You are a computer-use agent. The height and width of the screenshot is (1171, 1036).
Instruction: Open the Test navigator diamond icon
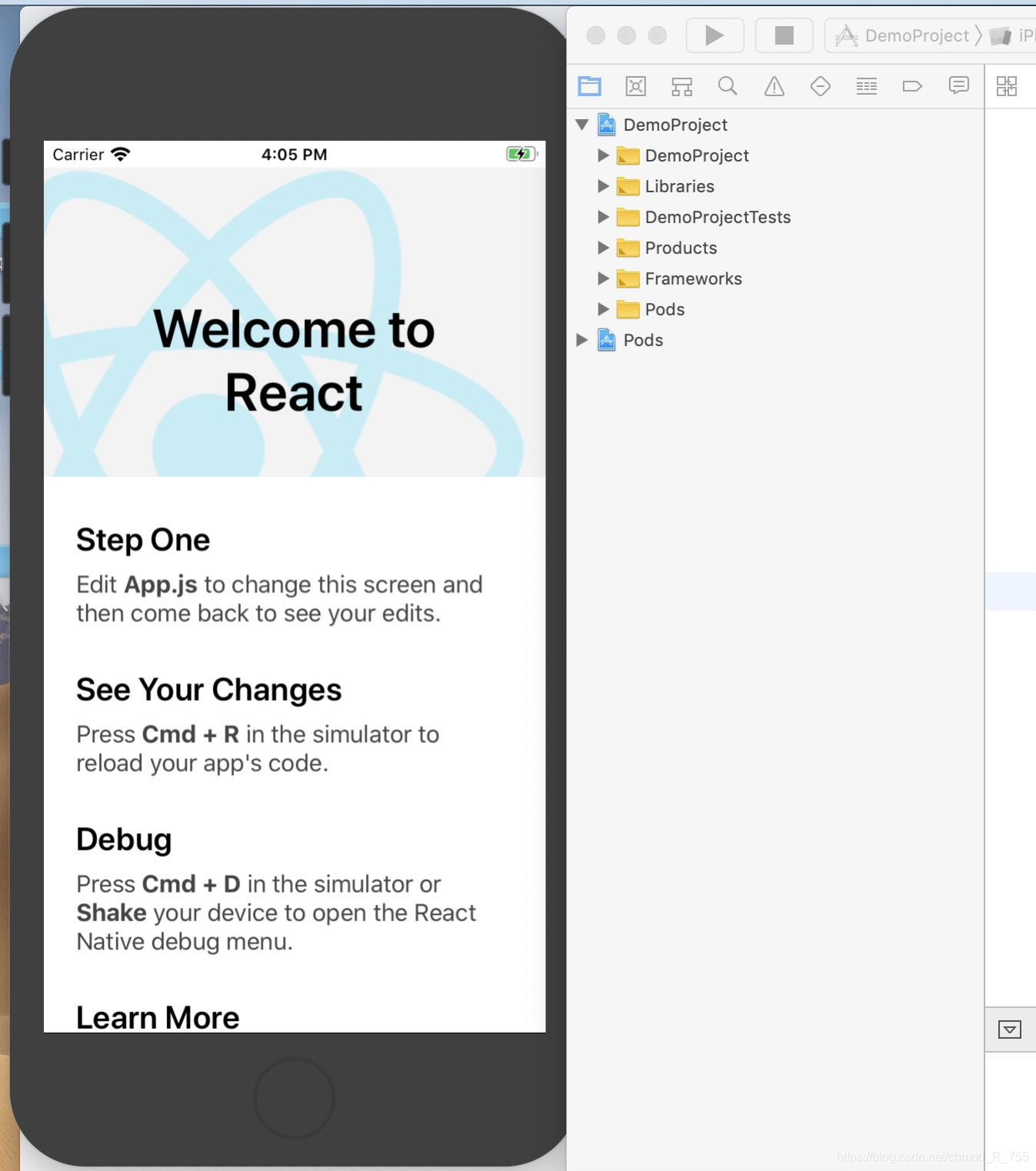tap(821, 86)
